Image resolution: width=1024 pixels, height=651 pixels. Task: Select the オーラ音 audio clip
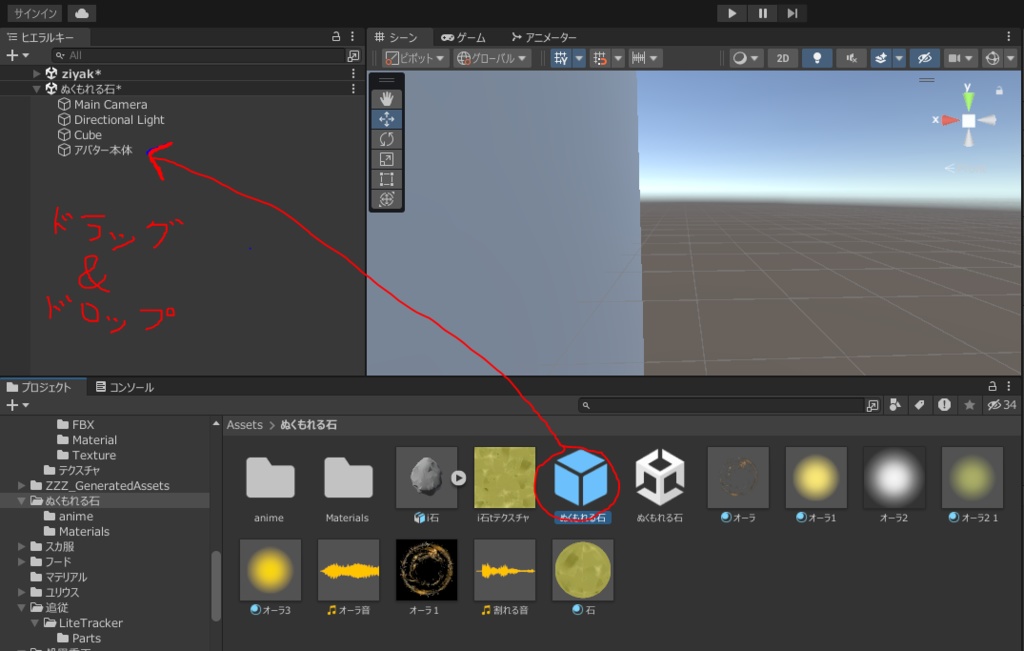[x=348, y=578]
